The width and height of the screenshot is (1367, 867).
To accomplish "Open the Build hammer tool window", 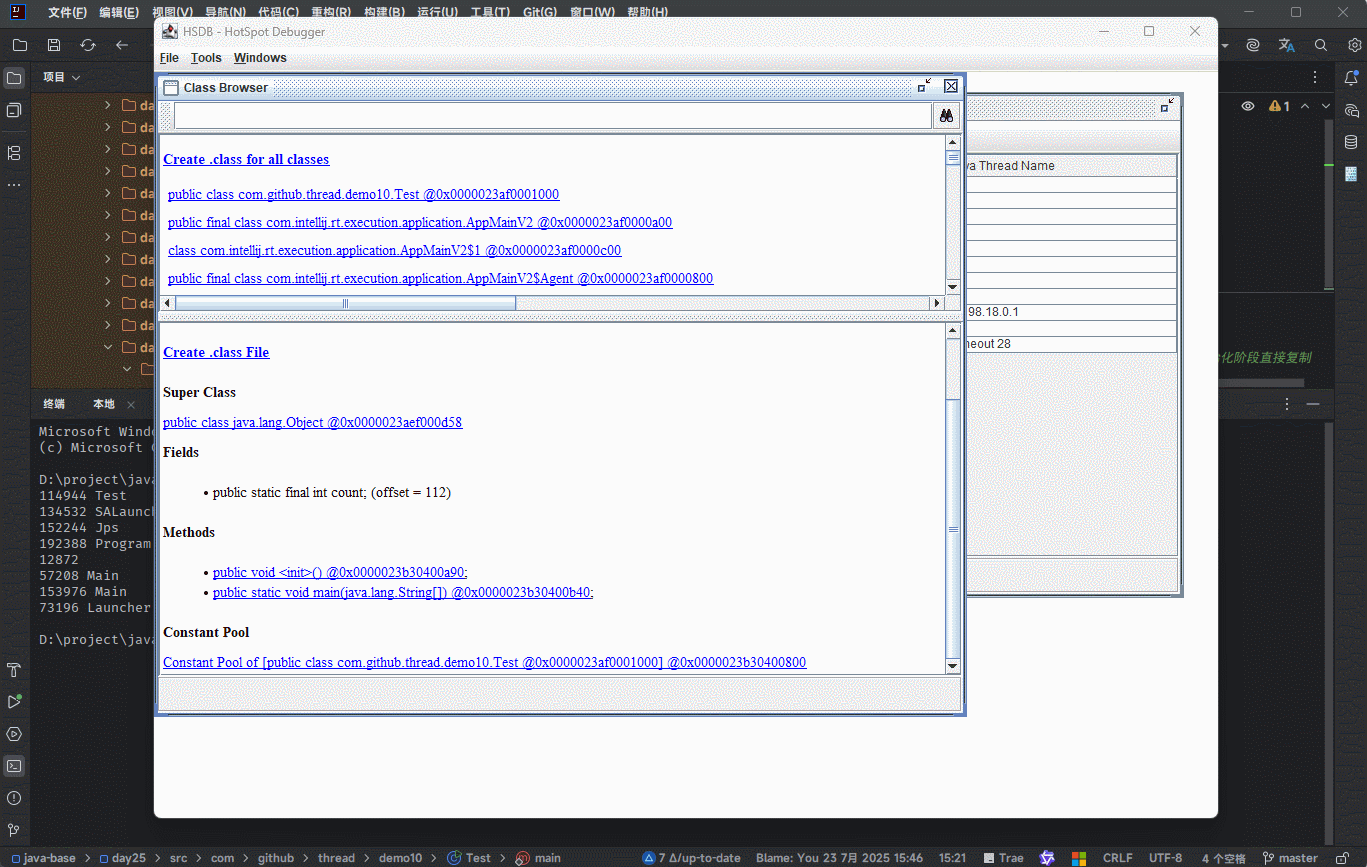I will tap(14, 670).
